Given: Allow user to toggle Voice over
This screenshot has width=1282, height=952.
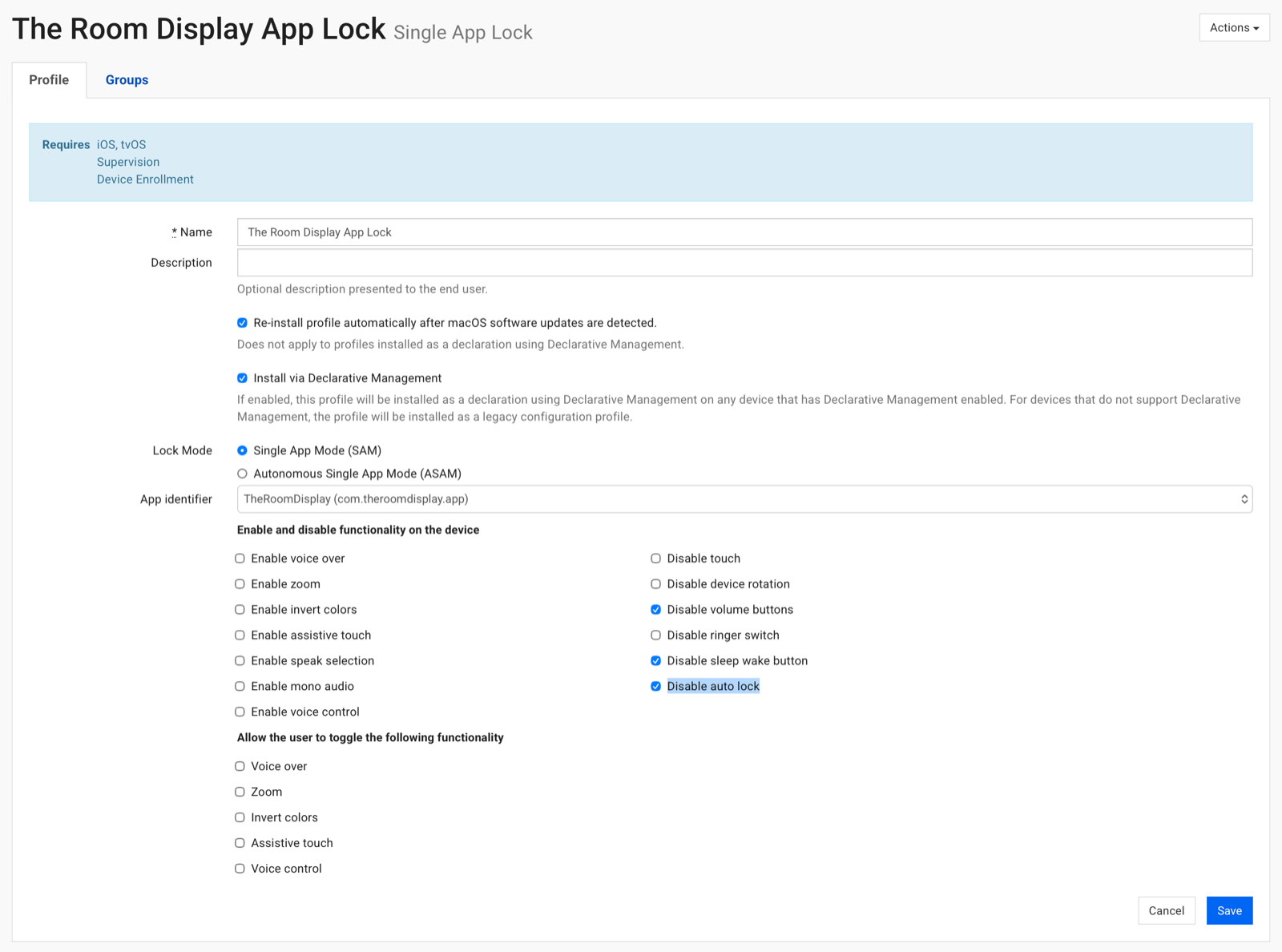Looking at the screenshot, I should coord(240,767).
